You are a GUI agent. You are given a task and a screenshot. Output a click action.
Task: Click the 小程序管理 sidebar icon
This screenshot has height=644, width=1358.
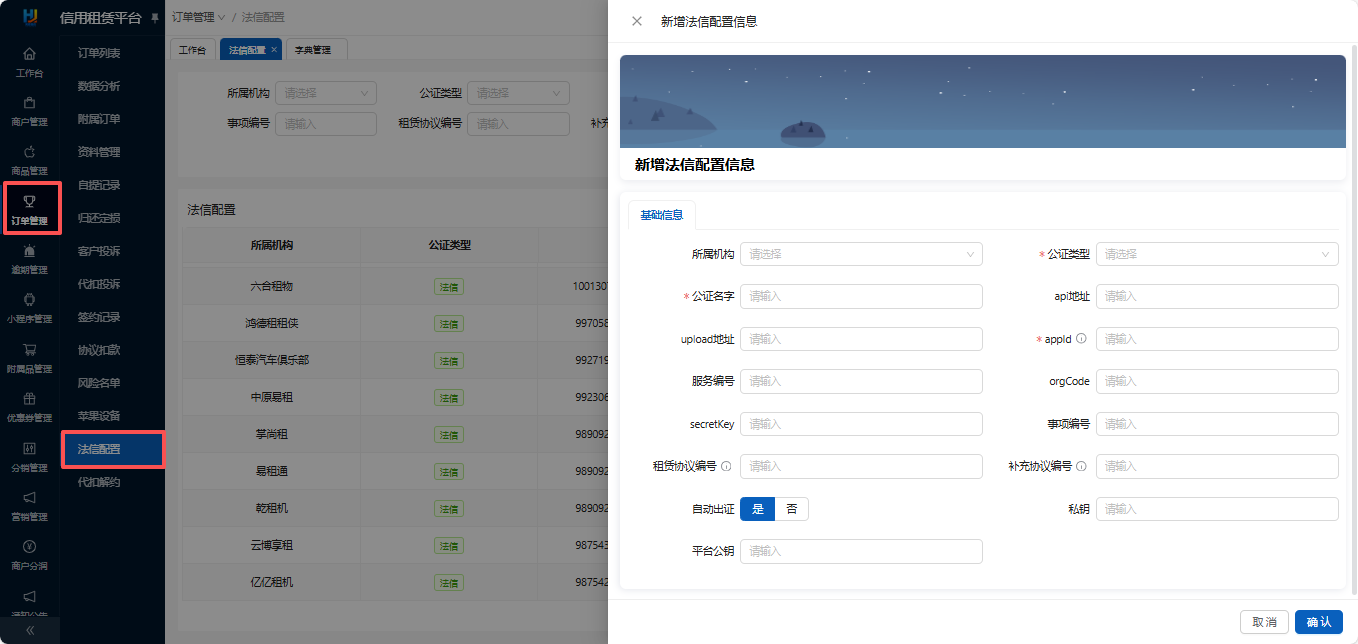(x=29, y=300)
